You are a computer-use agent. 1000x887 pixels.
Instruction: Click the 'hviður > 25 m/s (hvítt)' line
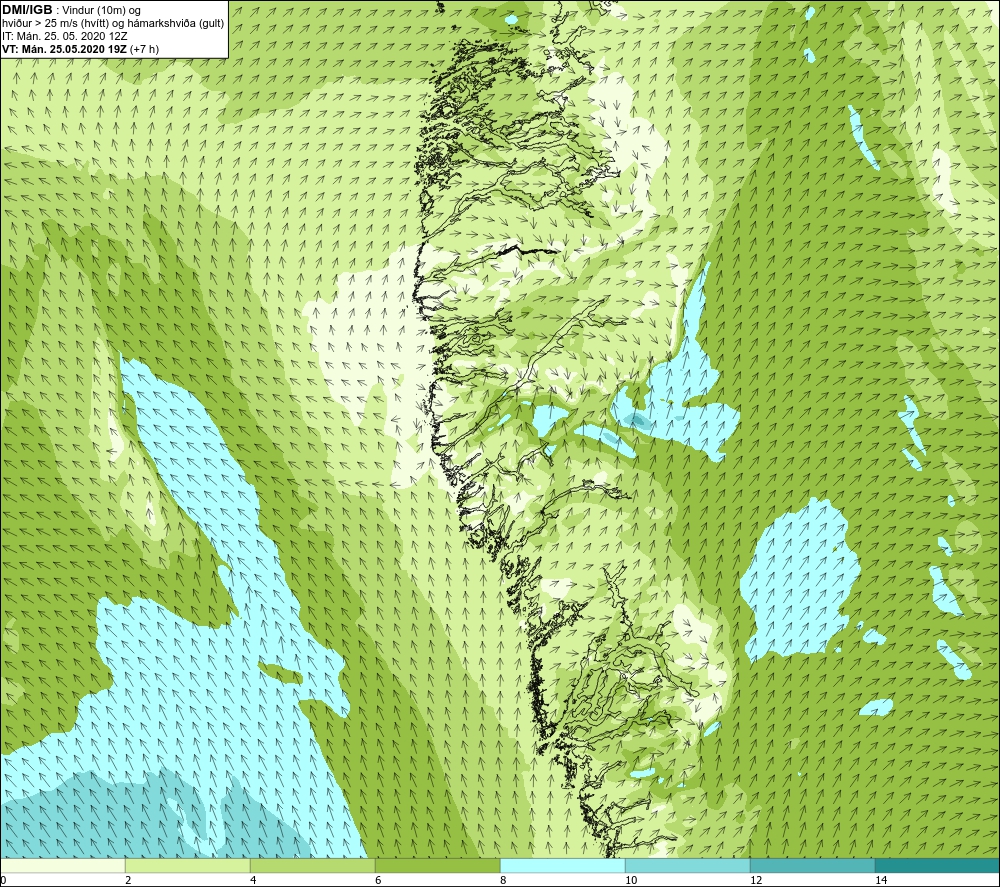[x=55, y=24]
